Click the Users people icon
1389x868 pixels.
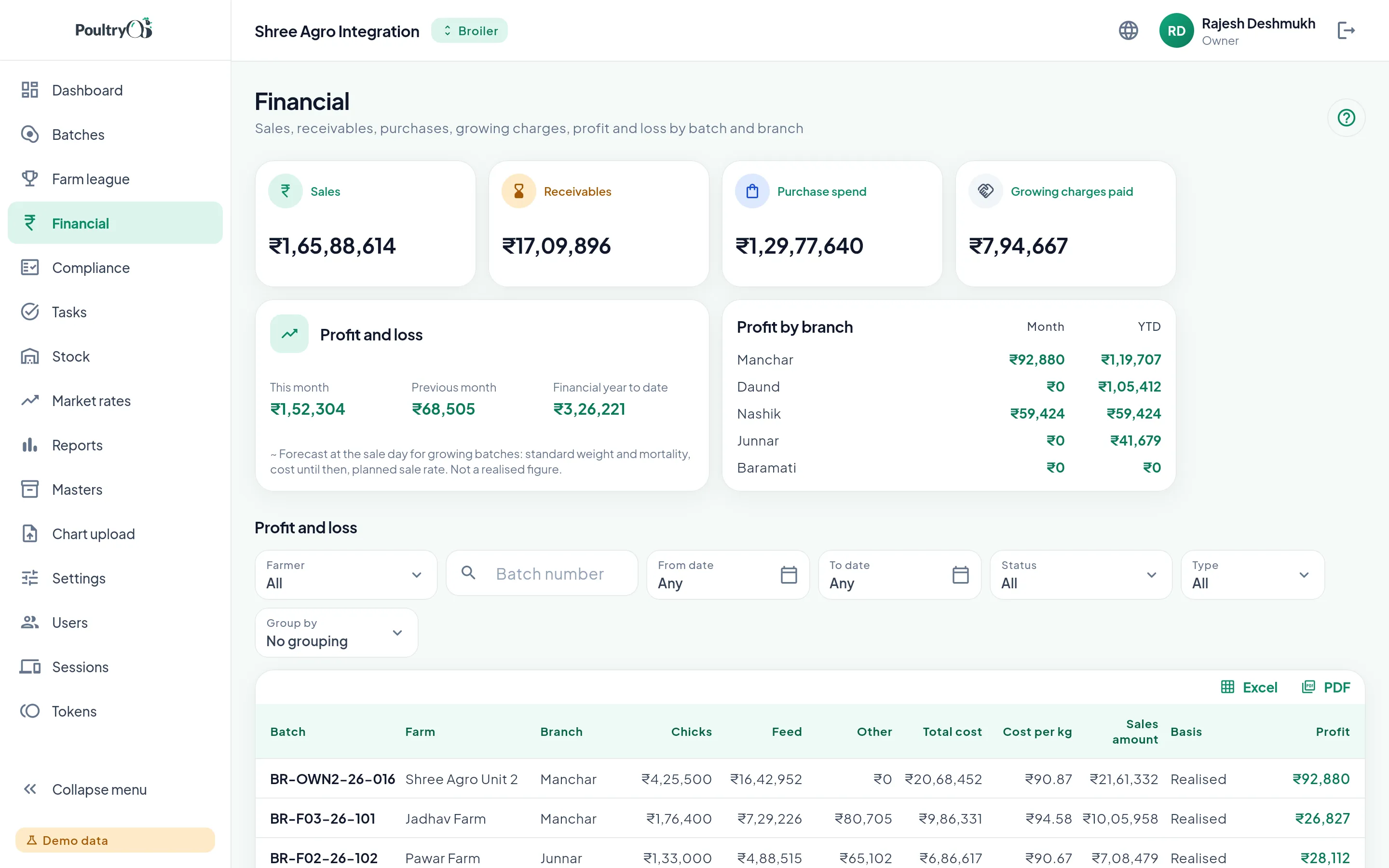click(x=30, y=622)
